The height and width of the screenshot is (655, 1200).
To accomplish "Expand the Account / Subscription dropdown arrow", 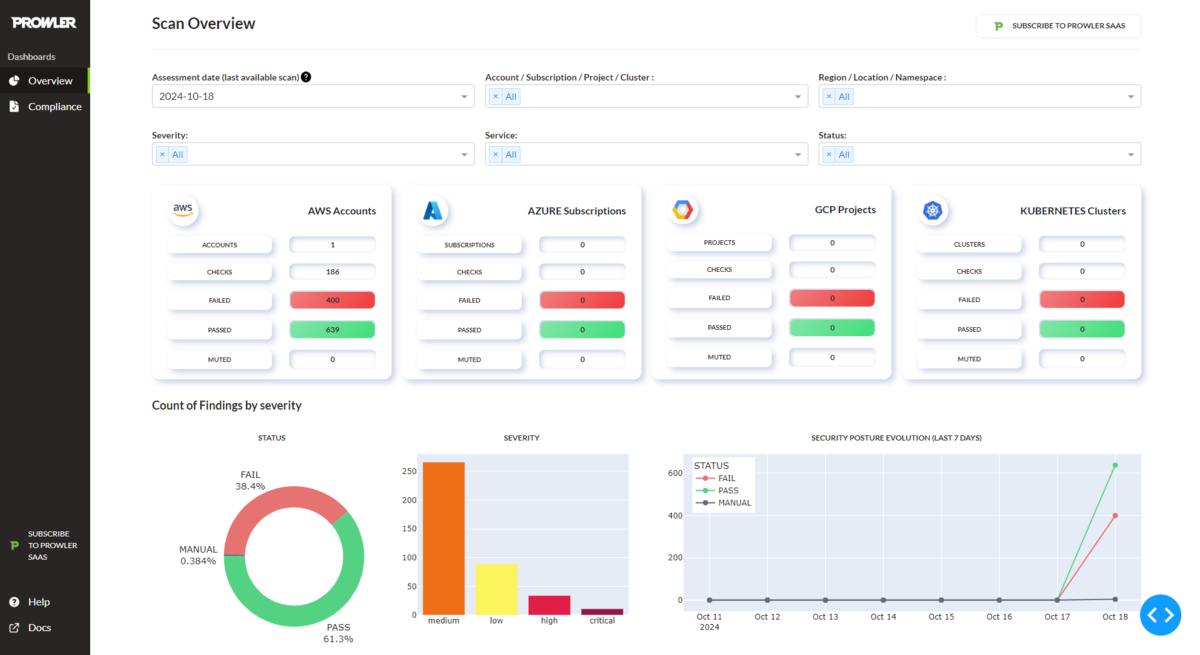I will 798,97.
